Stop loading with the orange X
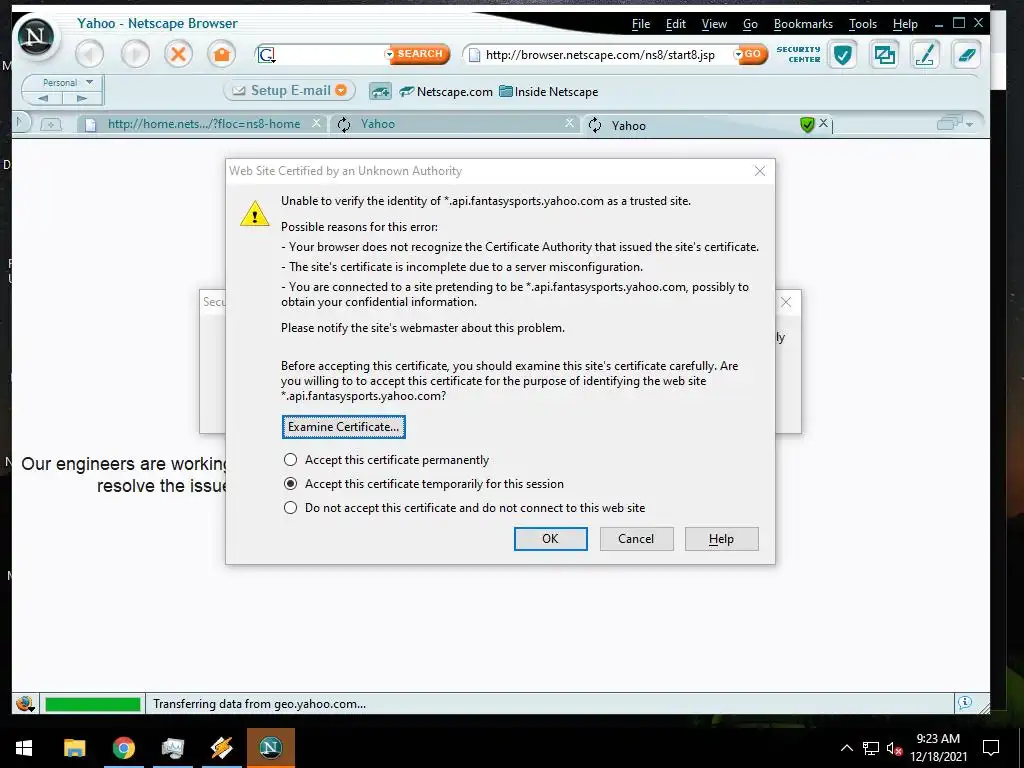Screen dimensions: 1024x768 [178, 54]
